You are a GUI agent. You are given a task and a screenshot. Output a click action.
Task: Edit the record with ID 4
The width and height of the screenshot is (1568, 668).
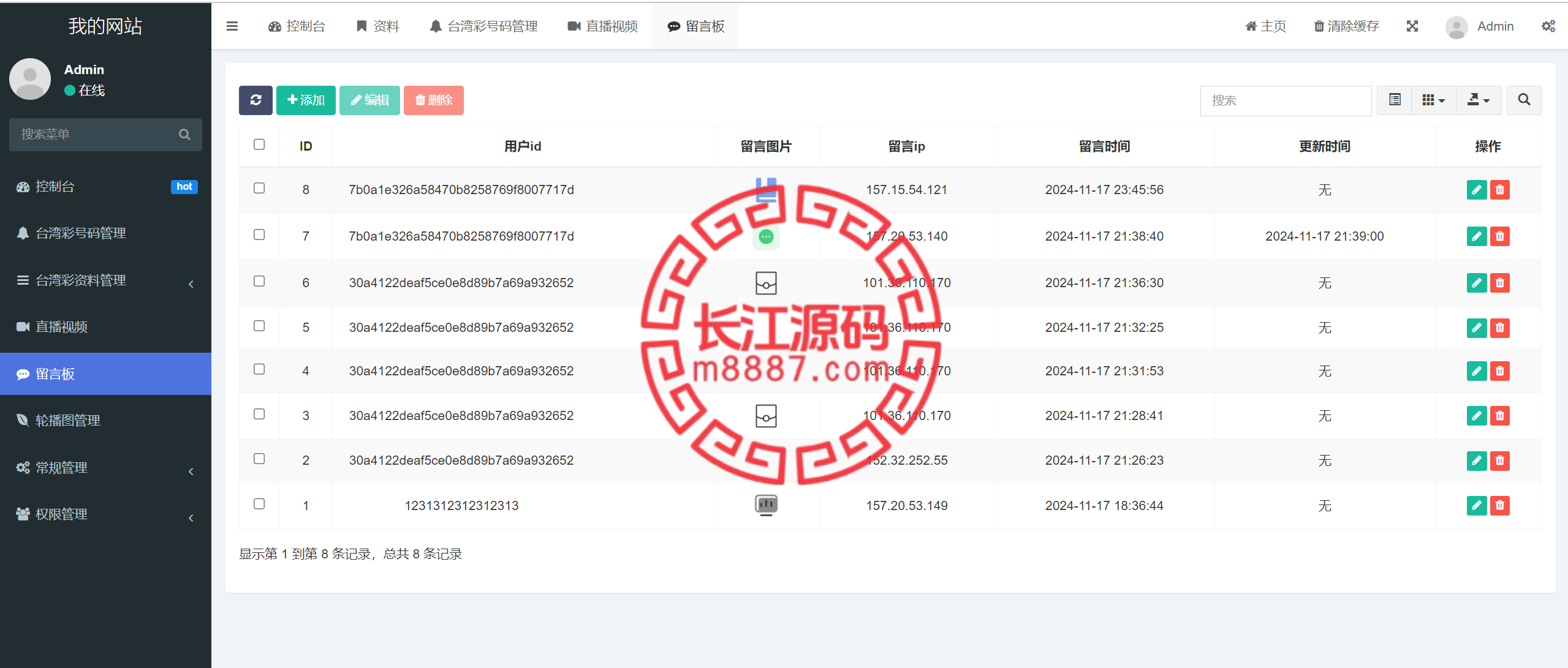[x=1477, y=371]
